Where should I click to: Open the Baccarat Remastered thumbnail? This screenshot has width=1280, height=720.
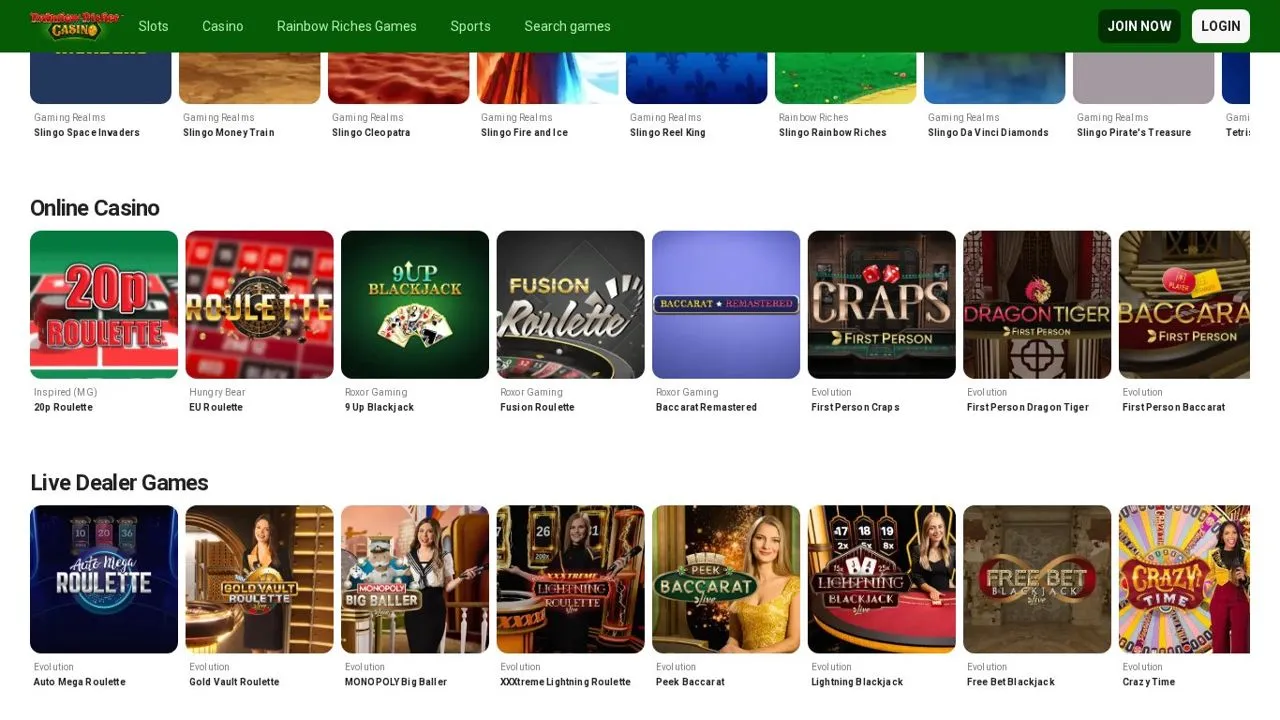point(726,305)
